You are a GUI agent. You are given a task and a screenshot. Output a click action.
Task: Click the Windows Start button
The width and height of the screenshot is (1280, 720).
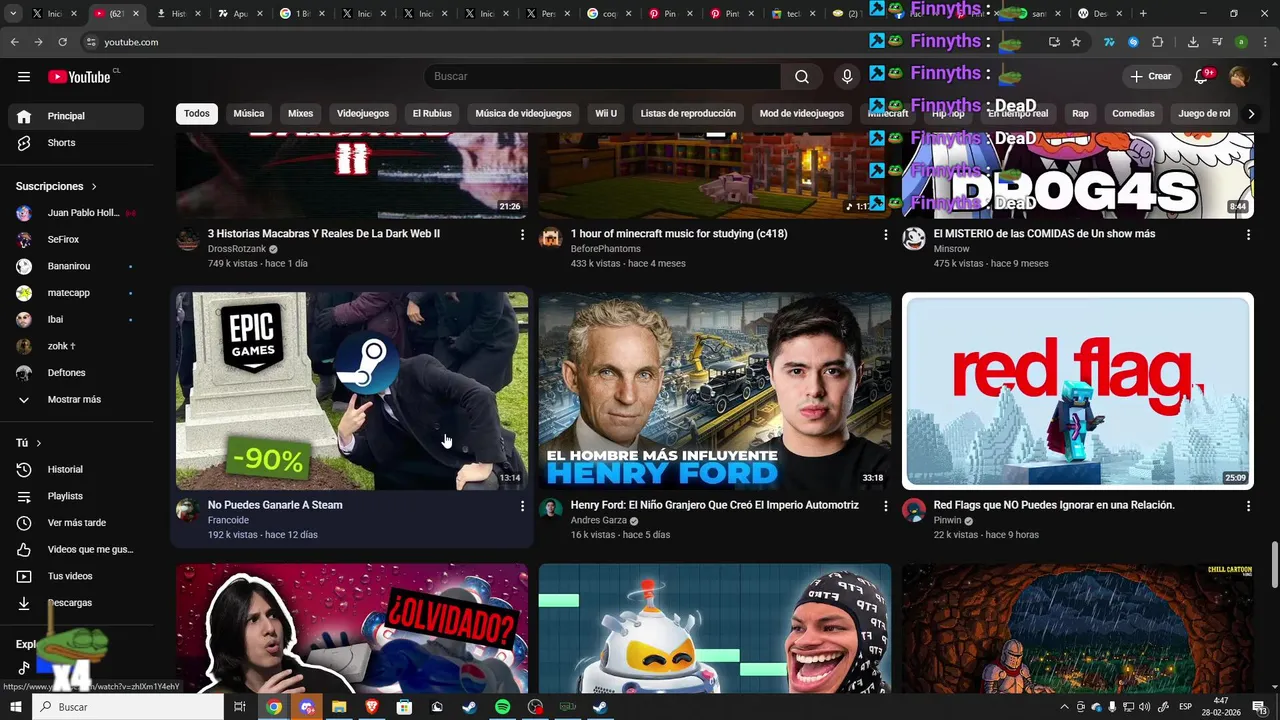click(x=16, y=707)
